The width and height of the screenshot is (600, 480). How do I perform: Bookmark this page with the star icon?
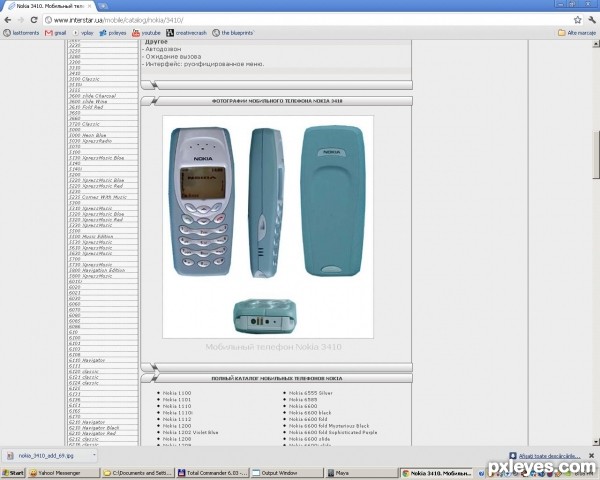577,20
